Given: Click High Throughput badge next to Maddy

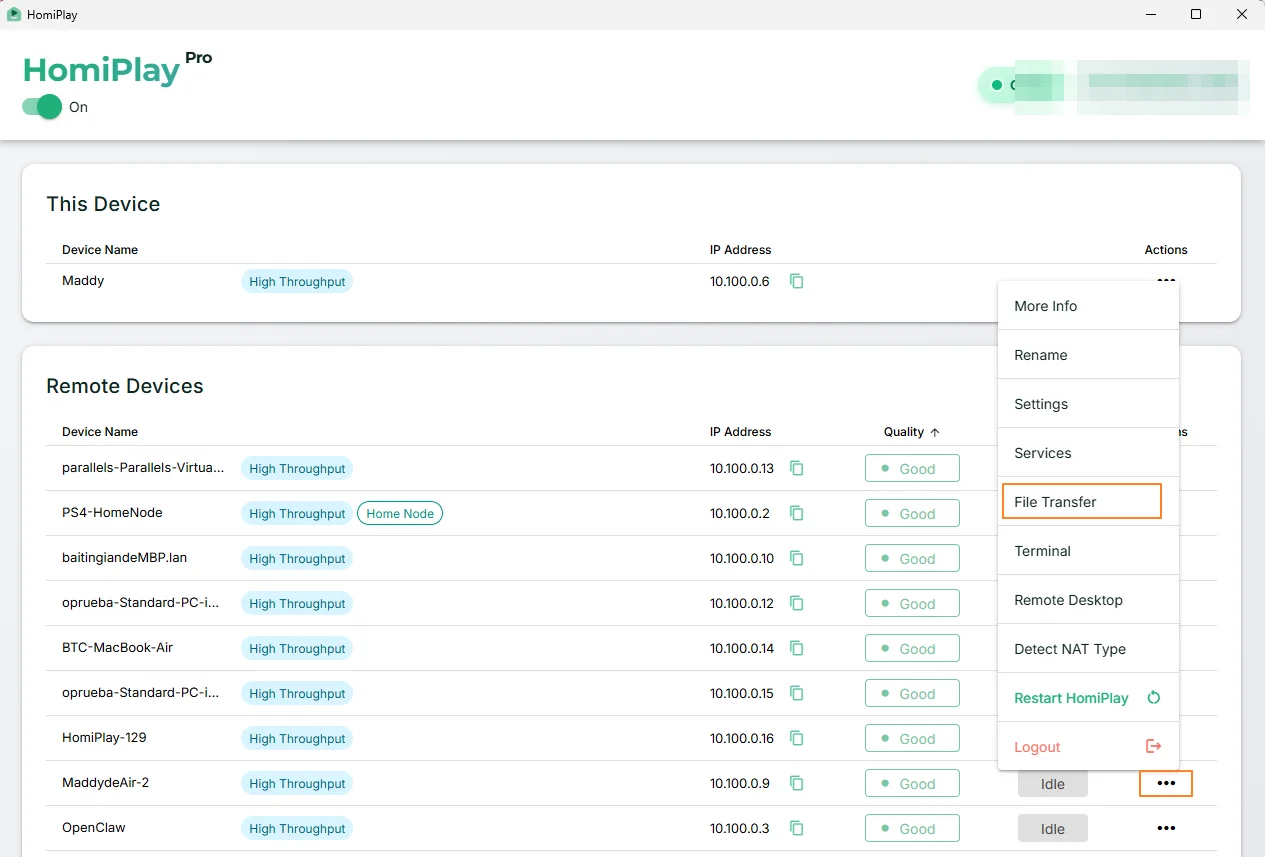Looking at the screenshot, I should [297, 282].
